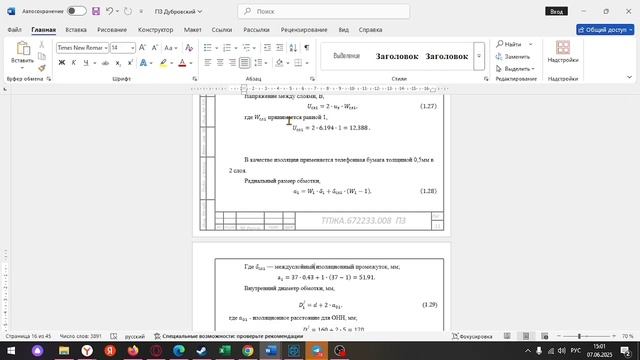The image size is (640, 360).
Task: Open the multilevel list dropdown
Action: 254,48
